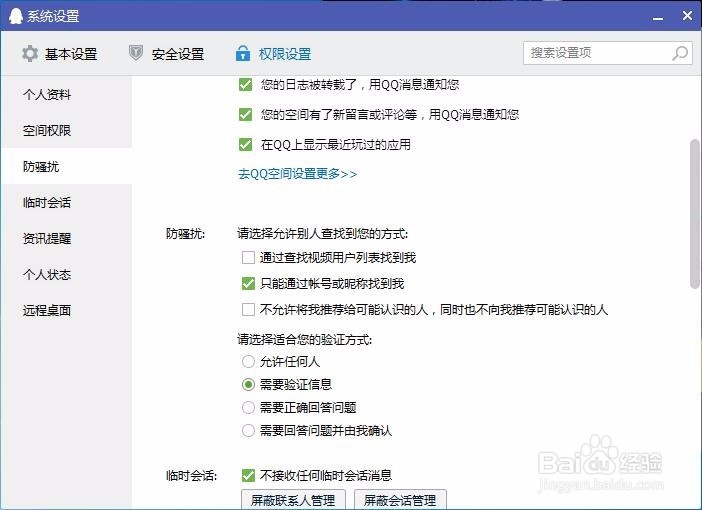Minimize the 系统设置 window

point(658,17)
